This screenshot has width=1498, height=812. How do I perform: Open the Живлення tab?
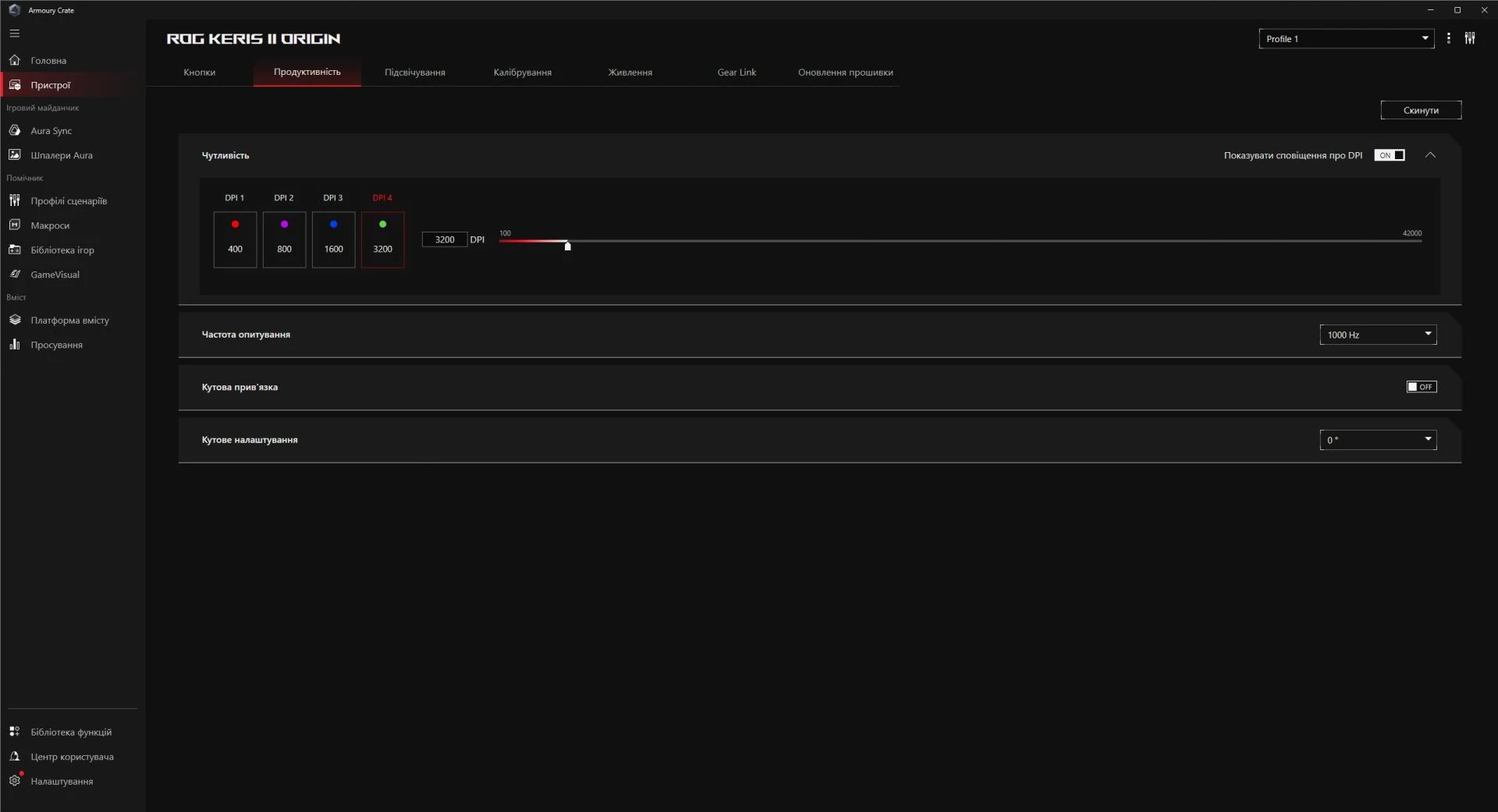[x=630, y=73]
